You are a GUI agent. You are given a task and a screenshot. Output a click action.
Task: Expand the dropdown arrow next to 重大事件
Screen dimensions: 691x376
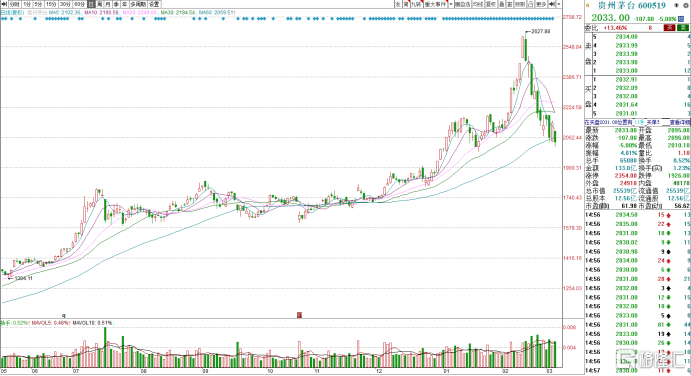click(451, 4)
